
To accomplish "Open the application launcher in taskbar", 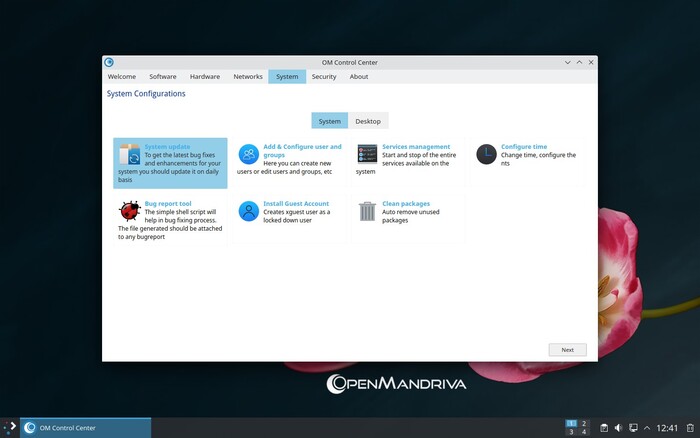I will (9, 427).
